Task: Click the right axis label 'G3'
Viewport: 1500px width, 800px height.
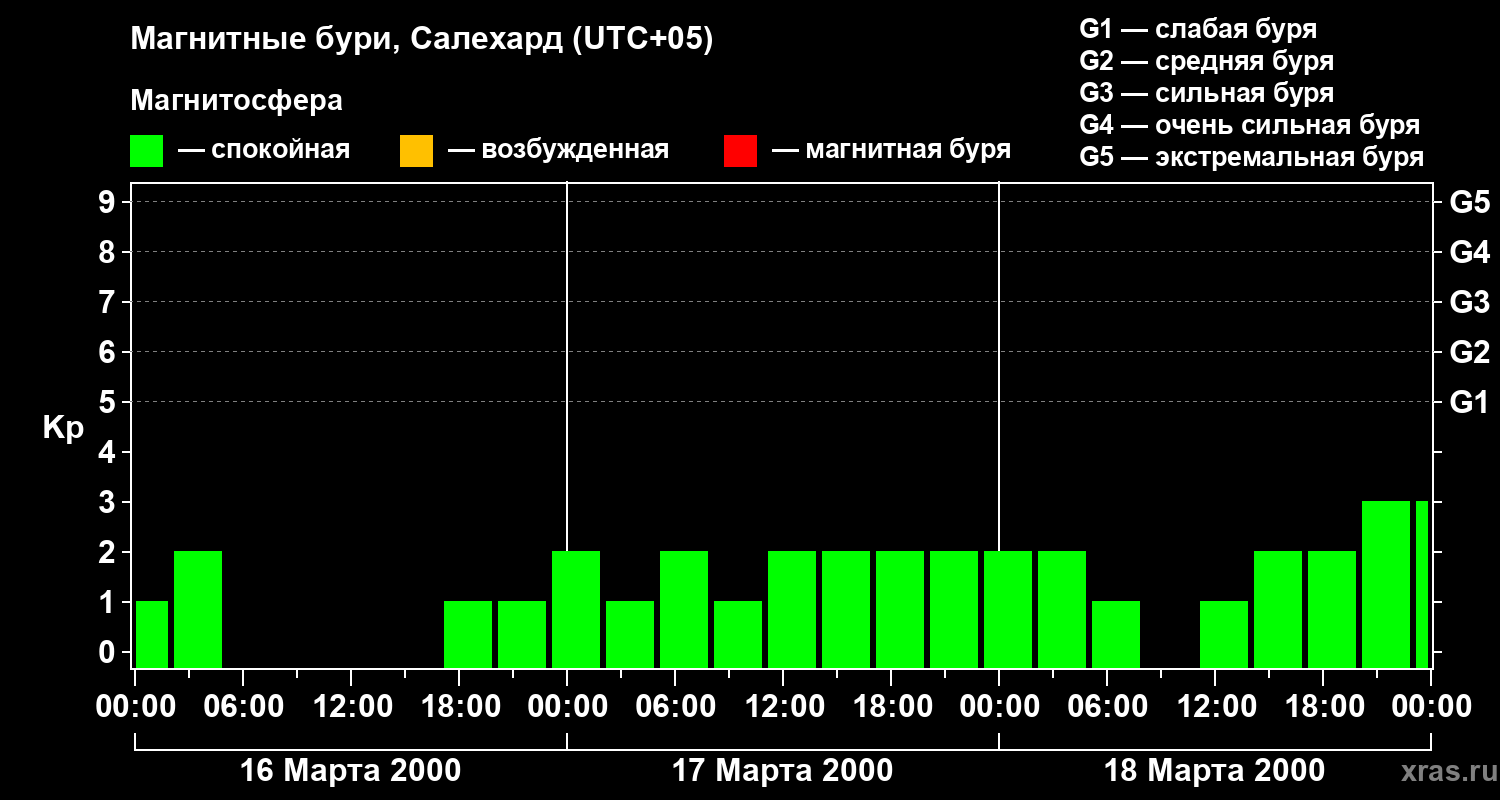Action: pos(1469,302)
